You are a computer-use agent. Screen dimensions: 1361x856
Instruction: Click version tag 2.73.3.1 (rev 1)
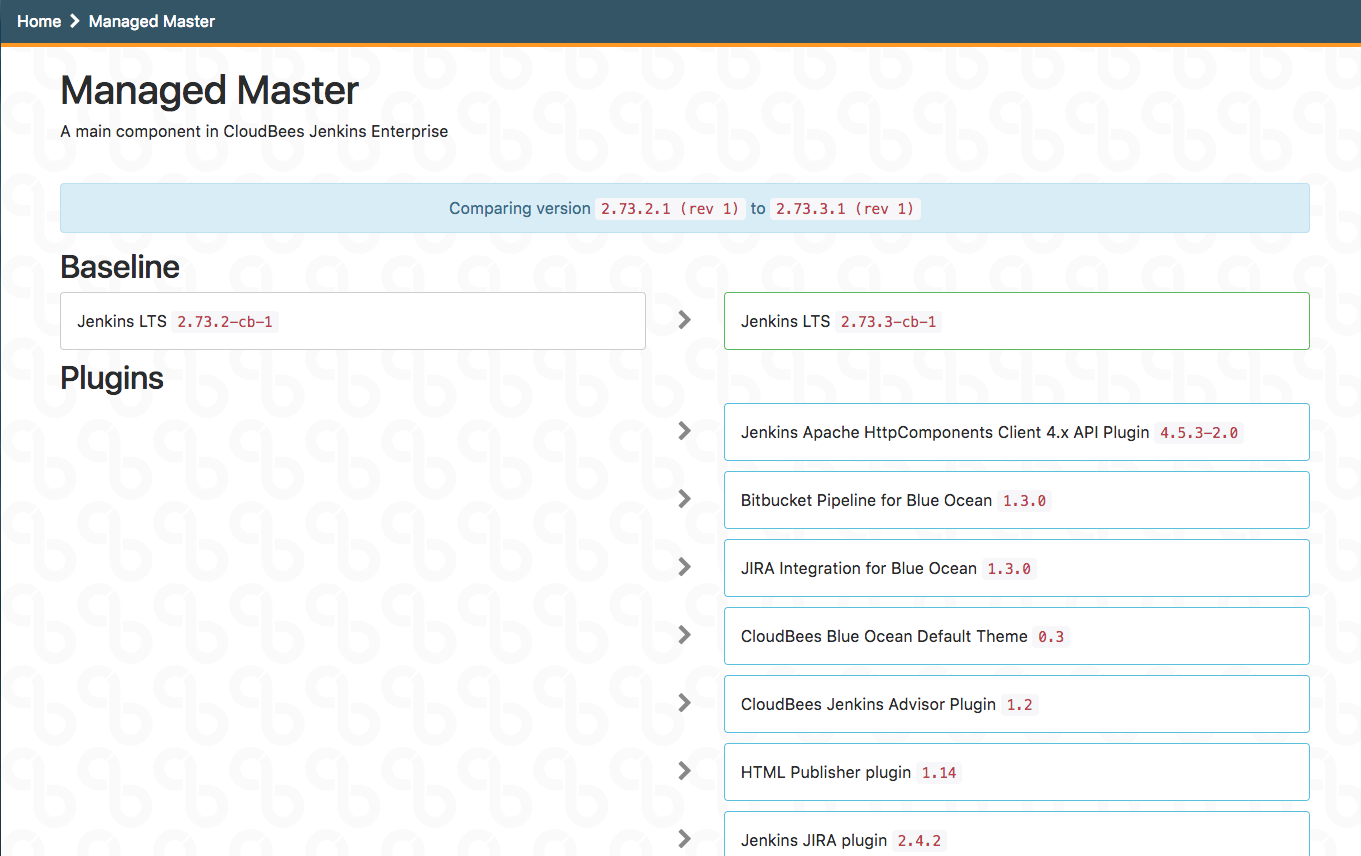click(845, 209)
